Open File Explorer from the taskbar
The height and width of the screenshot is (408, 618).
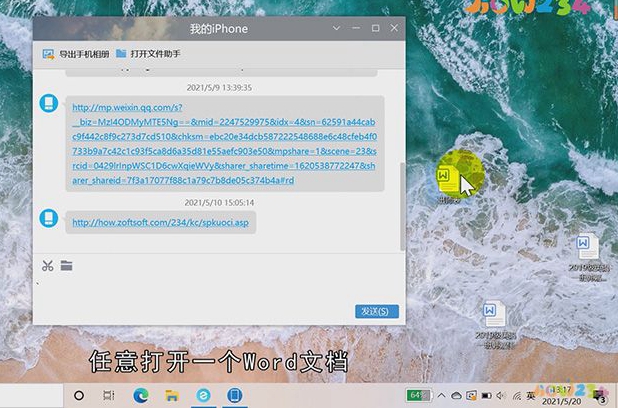(x=172, y=395)
